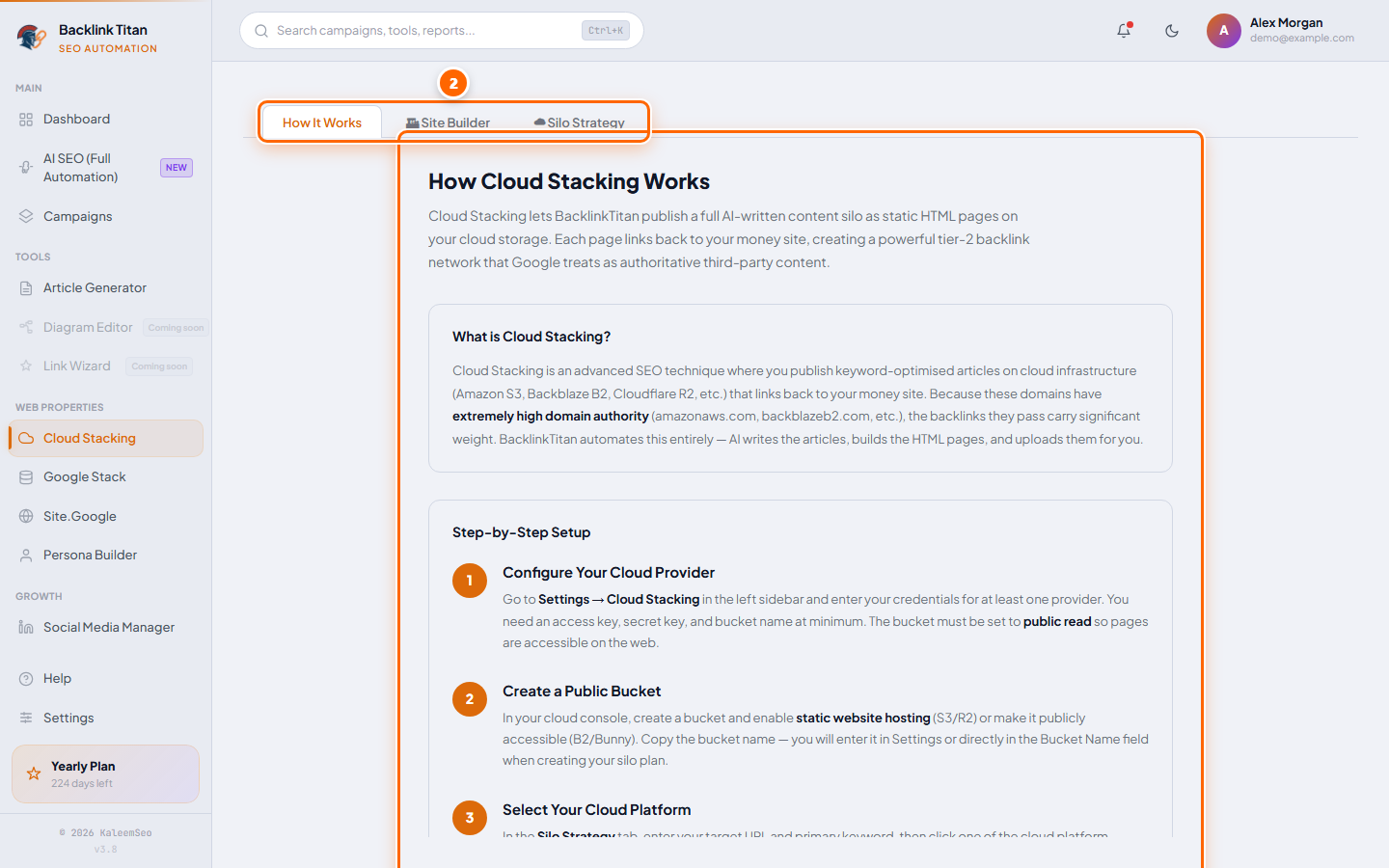Open Persona Builder via its person icon
This screenshot has width=1389, height=868.
(x=26, y=556)
